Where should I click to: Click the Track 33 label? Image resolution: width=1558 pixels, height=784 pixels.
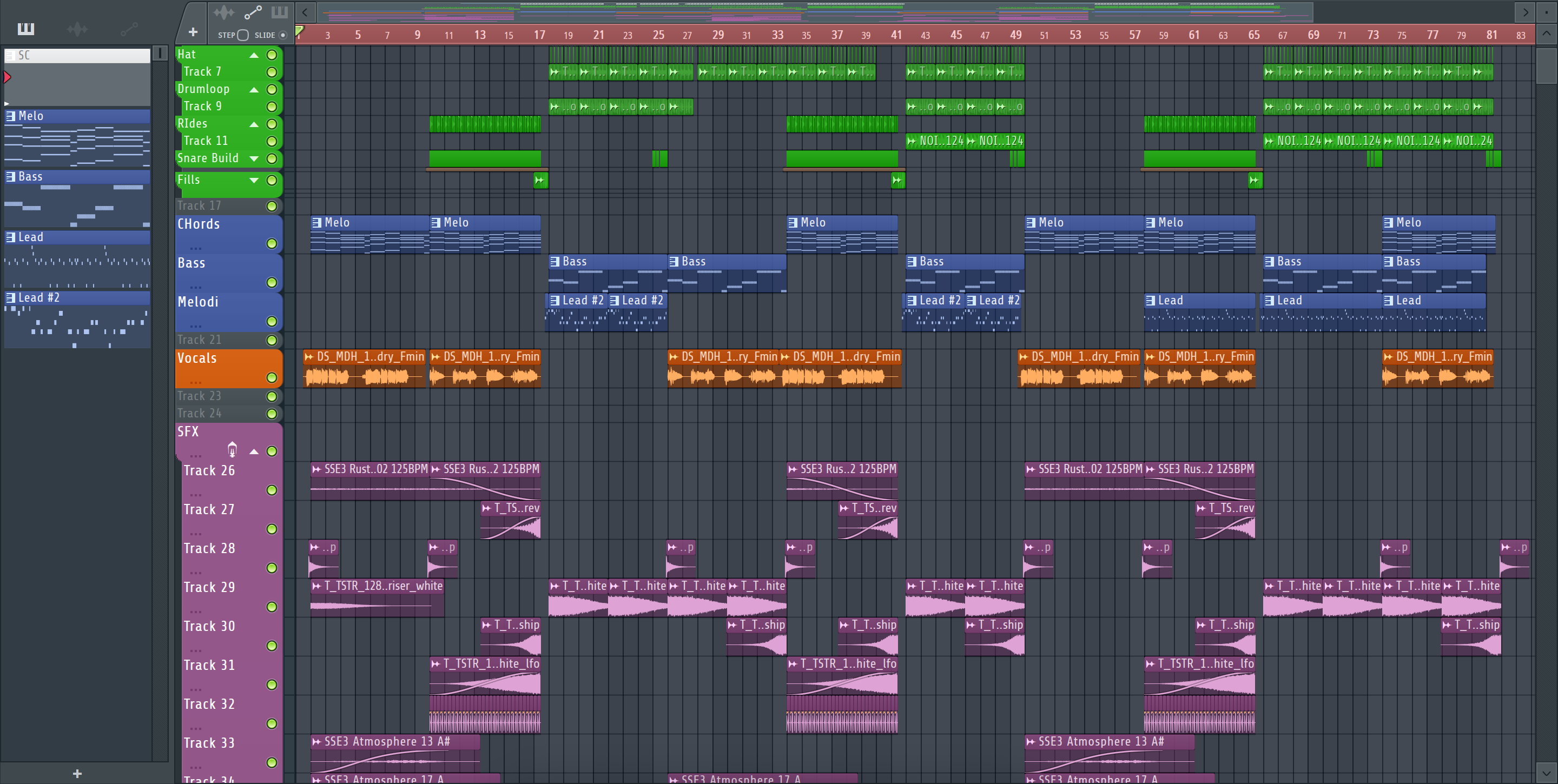(x=209, y=743)
